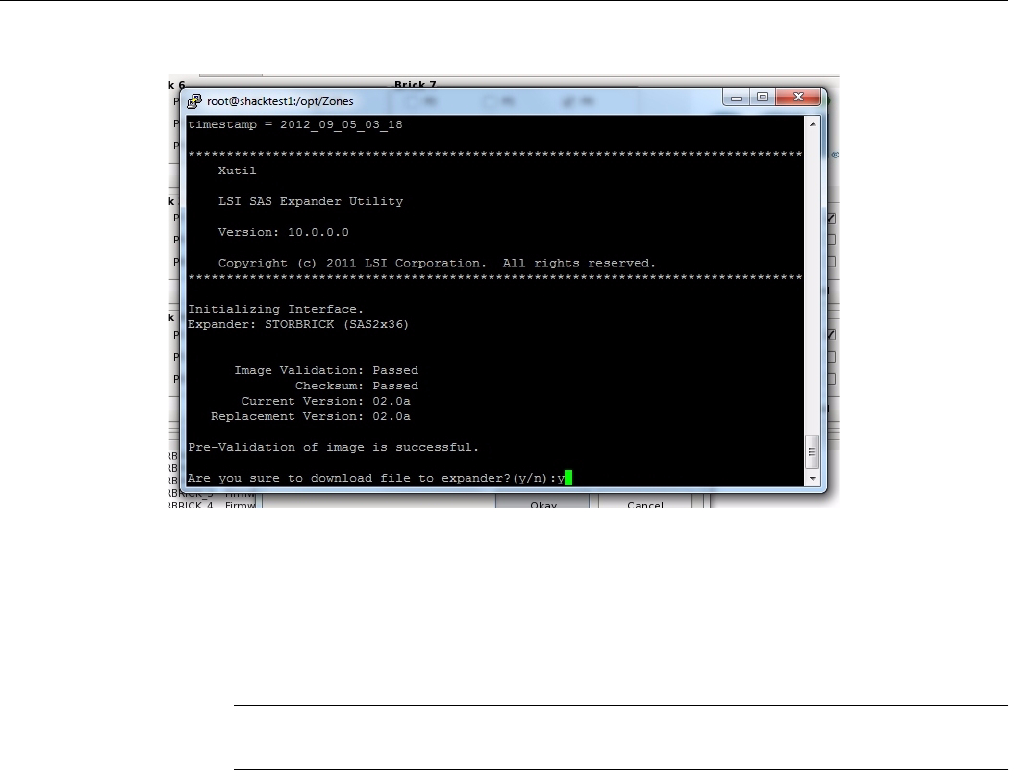The image size is (1009, 781).
Task: Click the terminal scrollbar up arrow
Action: tap(812, 124)
